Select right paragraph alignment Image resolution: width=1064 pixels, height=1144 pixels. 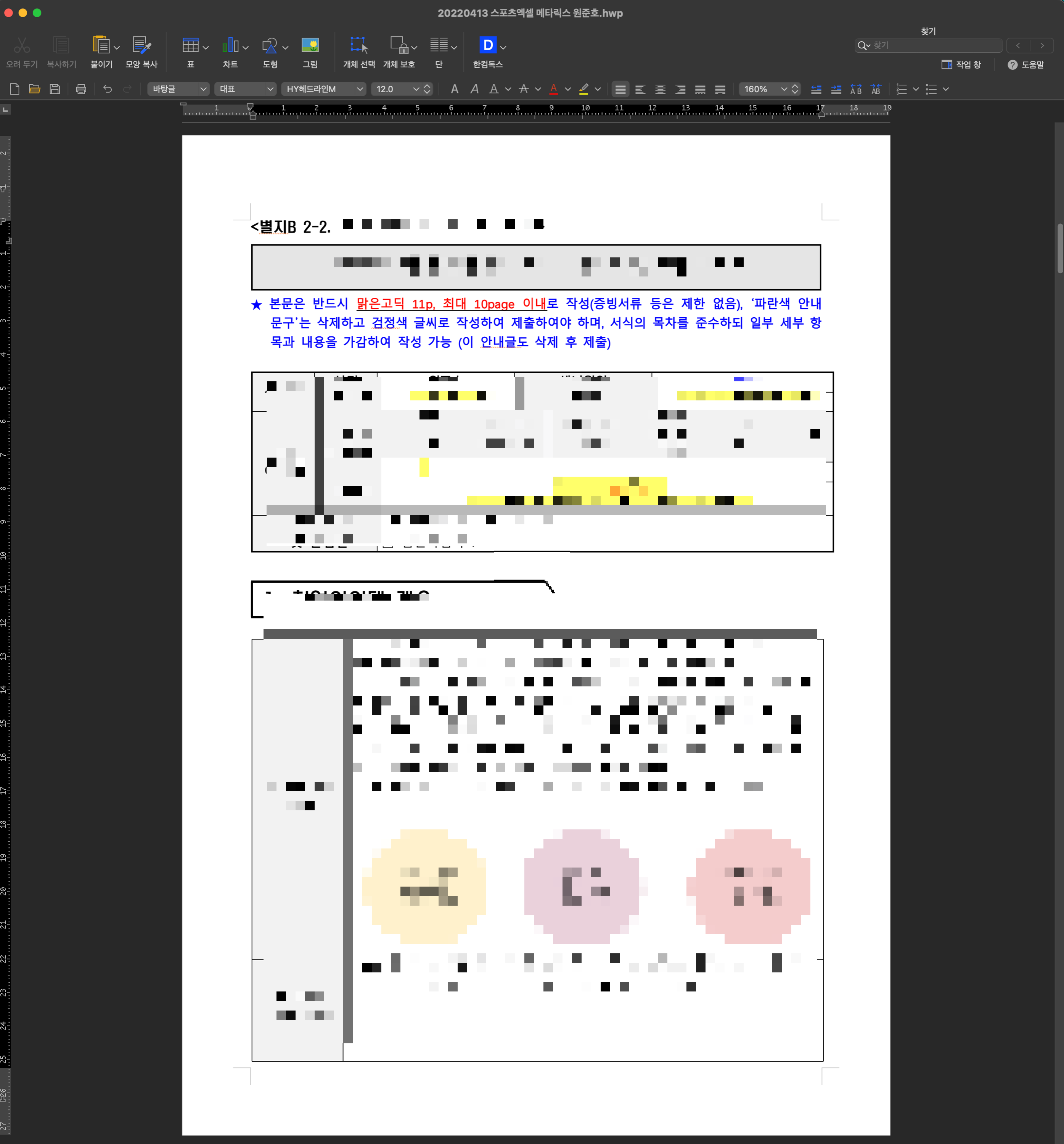(680, 88)
